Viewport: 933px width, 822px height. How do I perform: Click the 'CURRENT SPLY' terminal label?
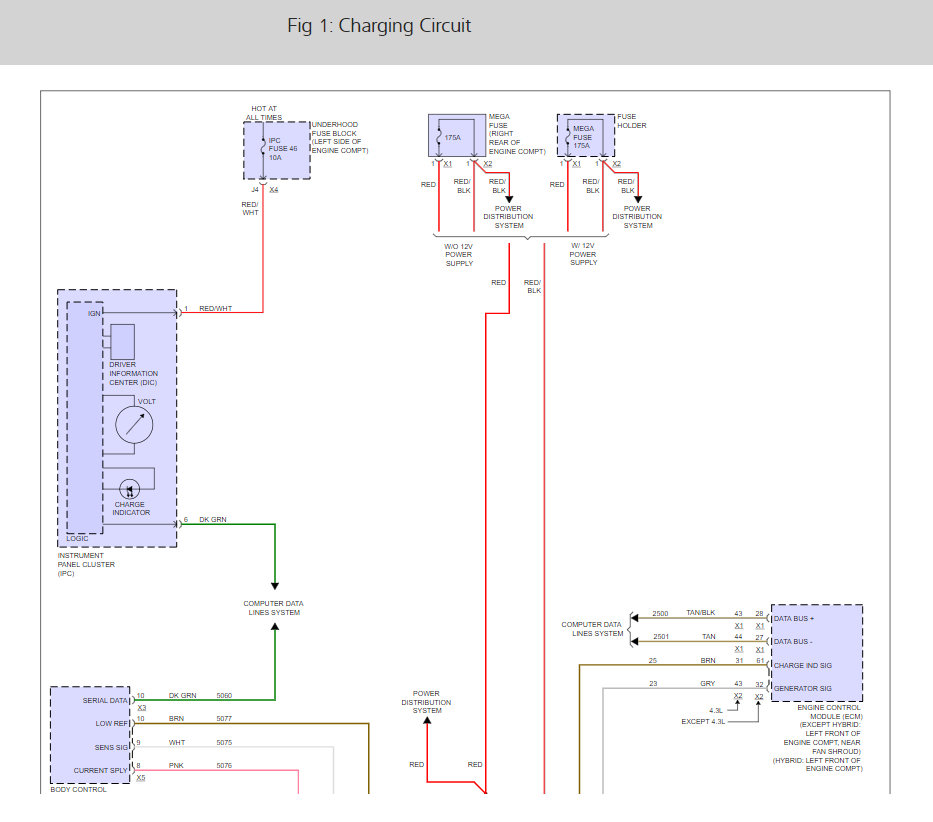pos(101,770)
